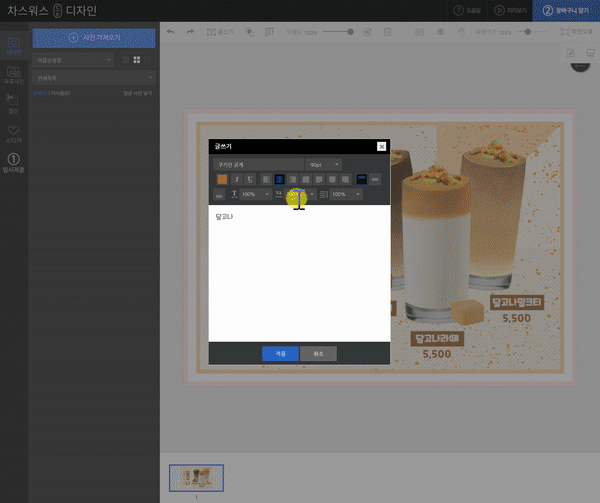Click the dash icon beside the horizontal text button

(375, 179)
